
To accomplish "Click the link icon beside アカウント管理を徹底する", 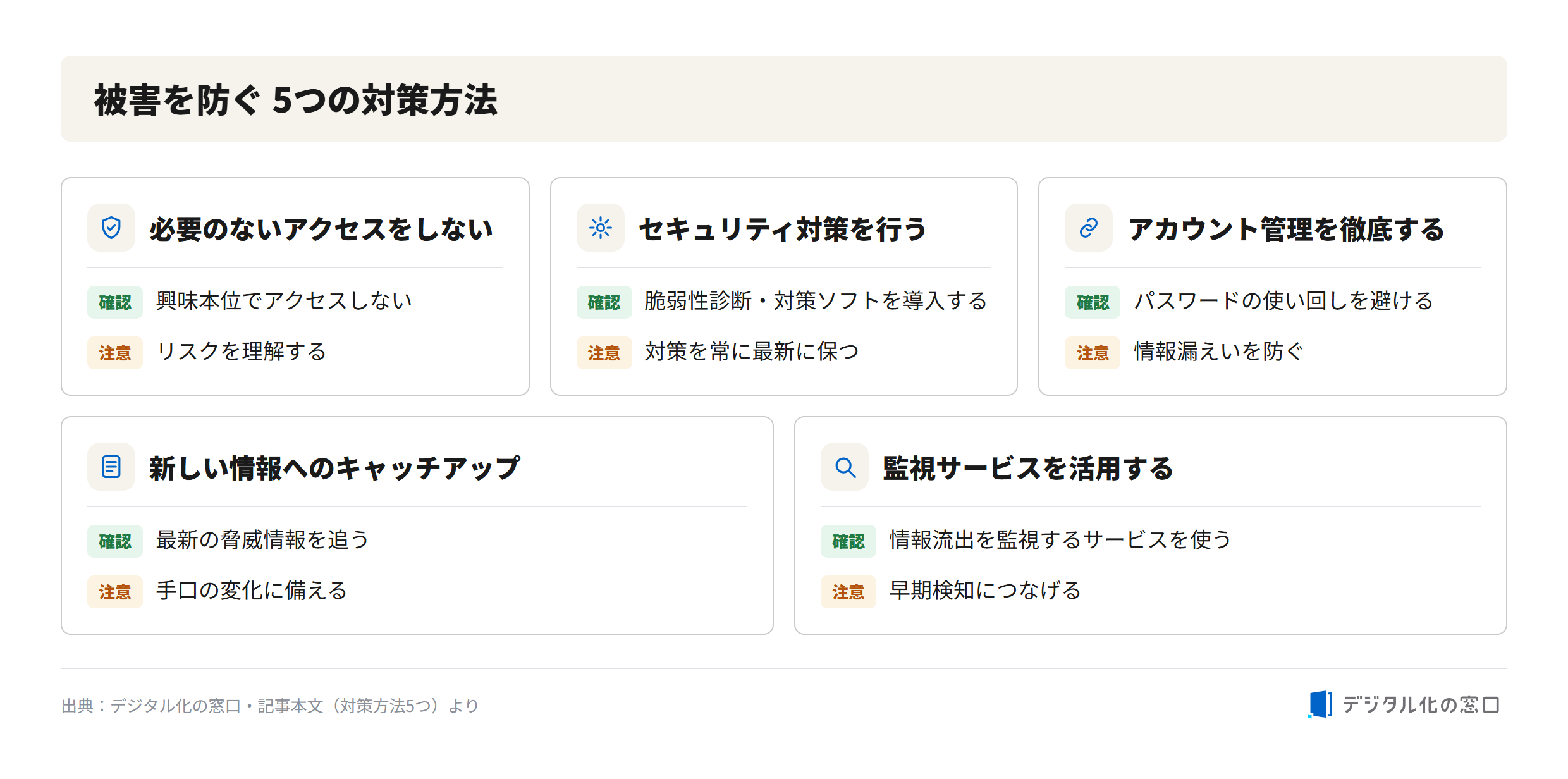I will pos(1088,228).
